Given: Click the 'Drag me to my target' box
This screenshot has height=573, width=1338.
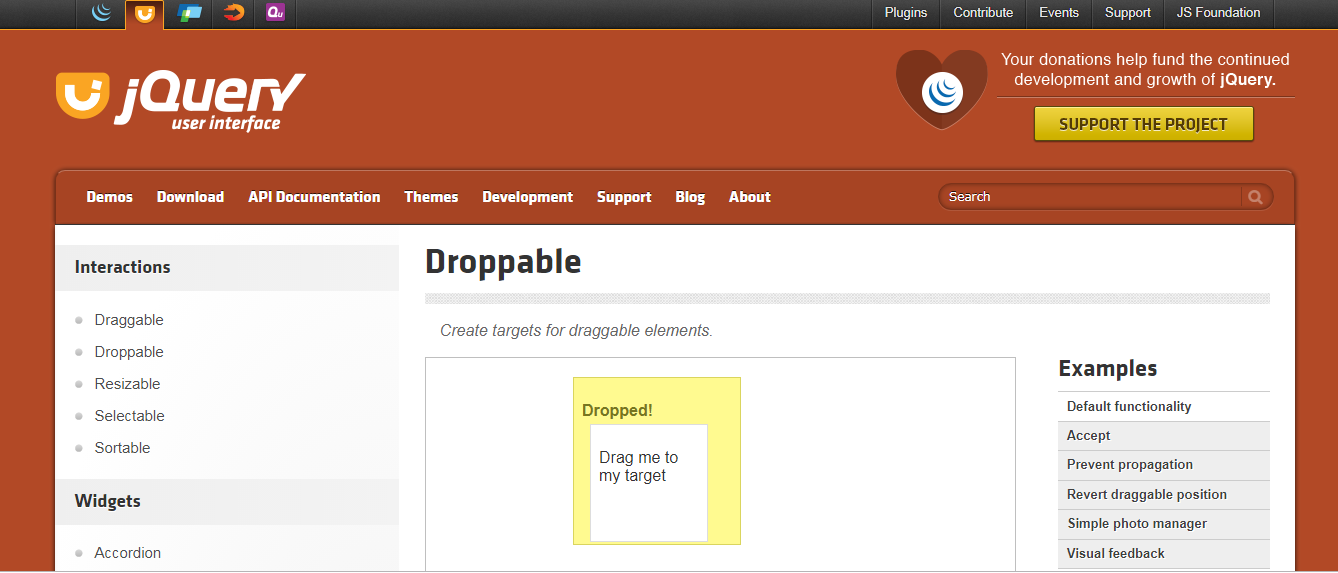Looking at the screenshot, I should (648, 482).
